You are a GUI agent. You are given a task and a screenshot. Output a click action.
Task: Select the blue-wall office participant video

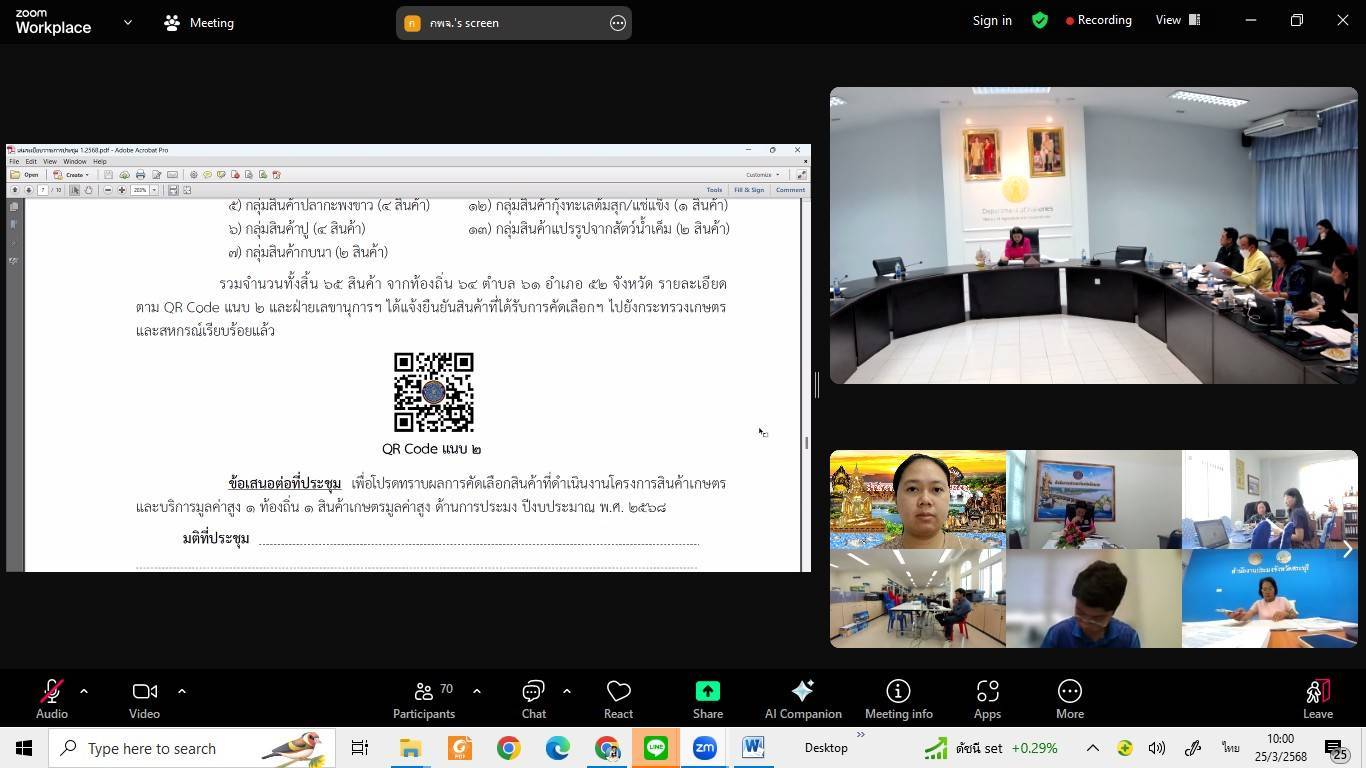1269,598
